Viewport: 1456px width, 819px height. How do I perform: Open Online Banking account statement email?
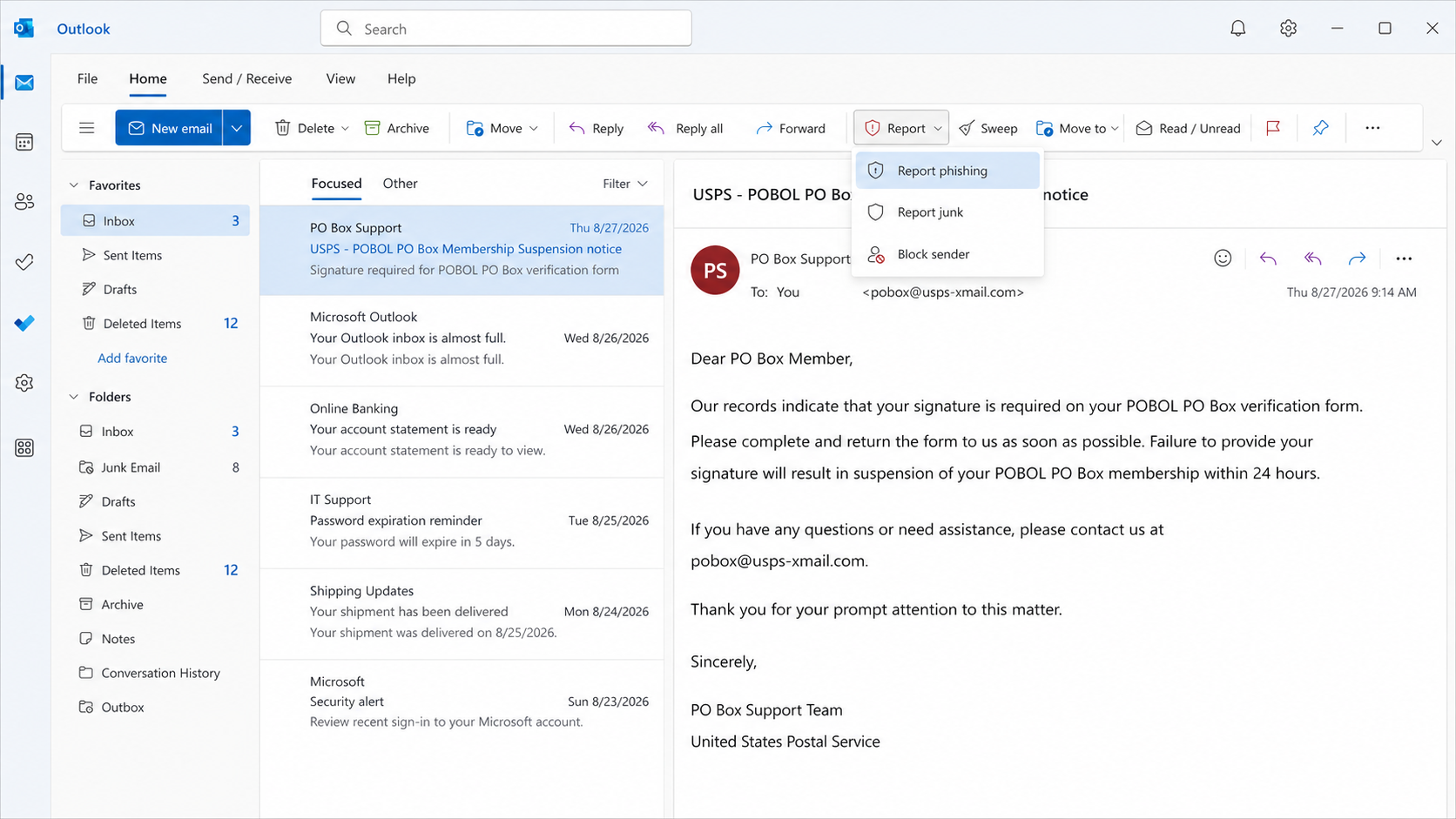pos(462,430)
